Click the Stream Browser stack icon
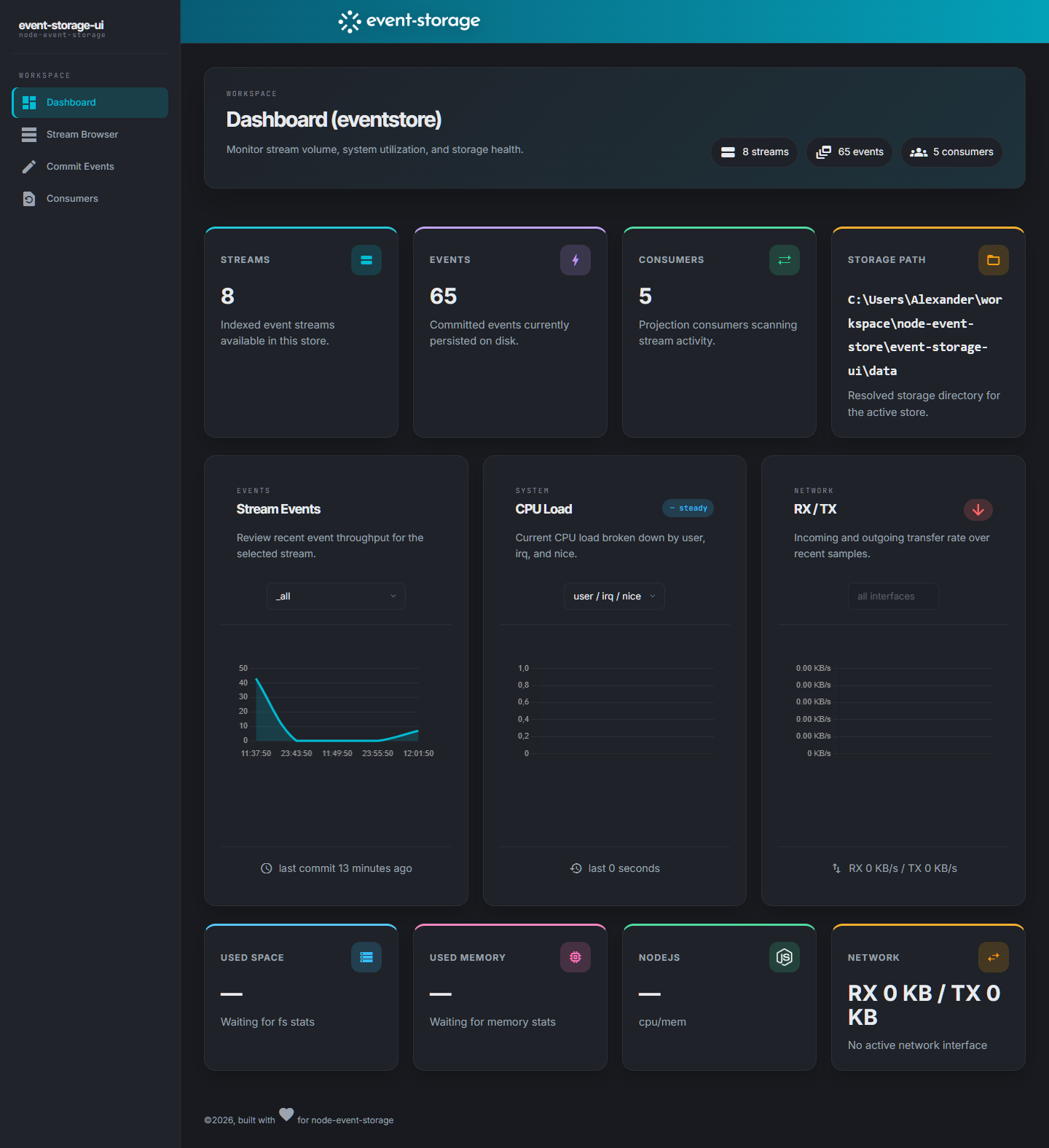The image size is (1049, 1148). [x=29, y=135]
